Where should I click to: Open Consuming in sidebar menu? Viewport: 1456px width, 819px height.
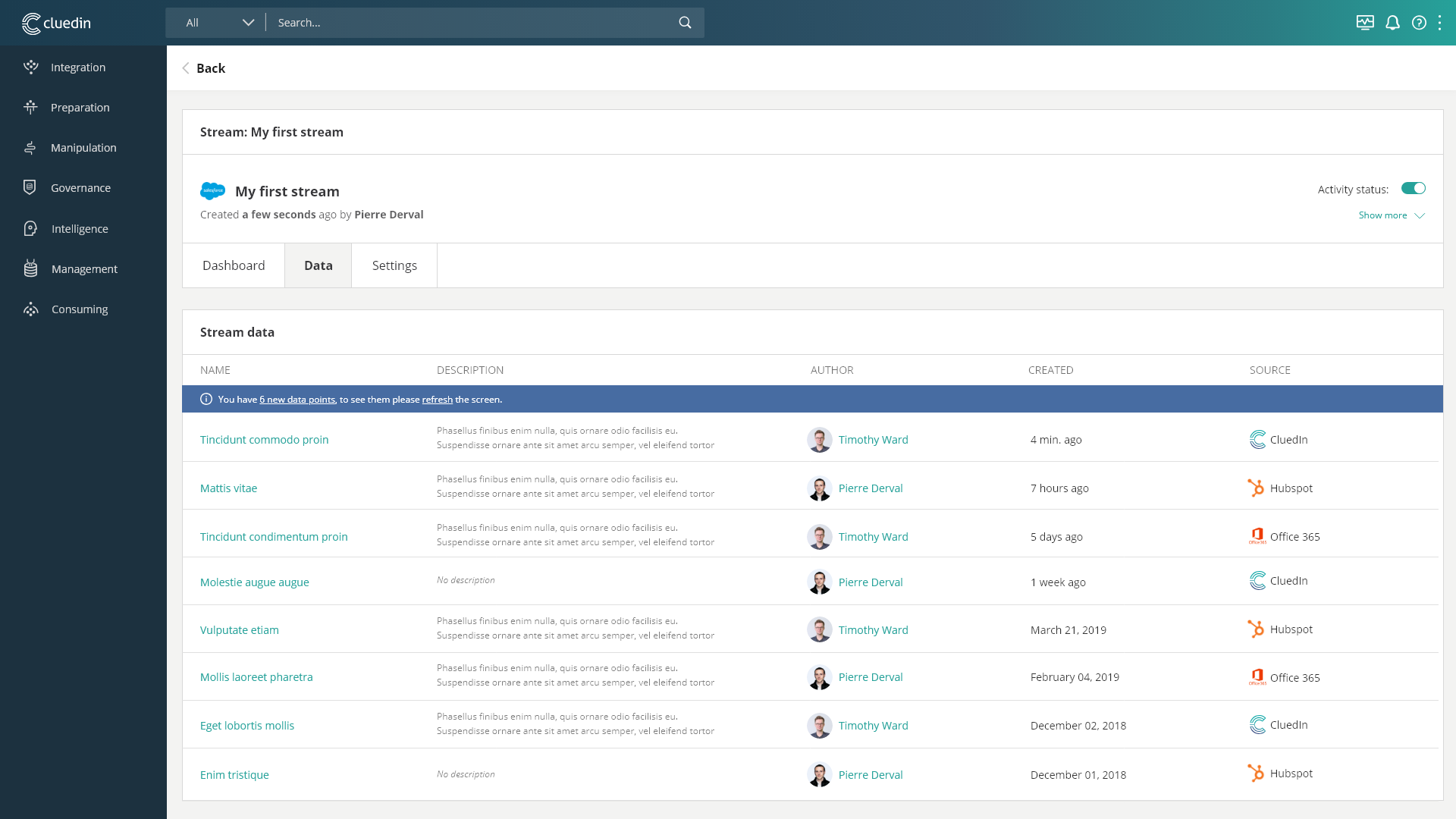pyautogui.click(x=80, y=309)
